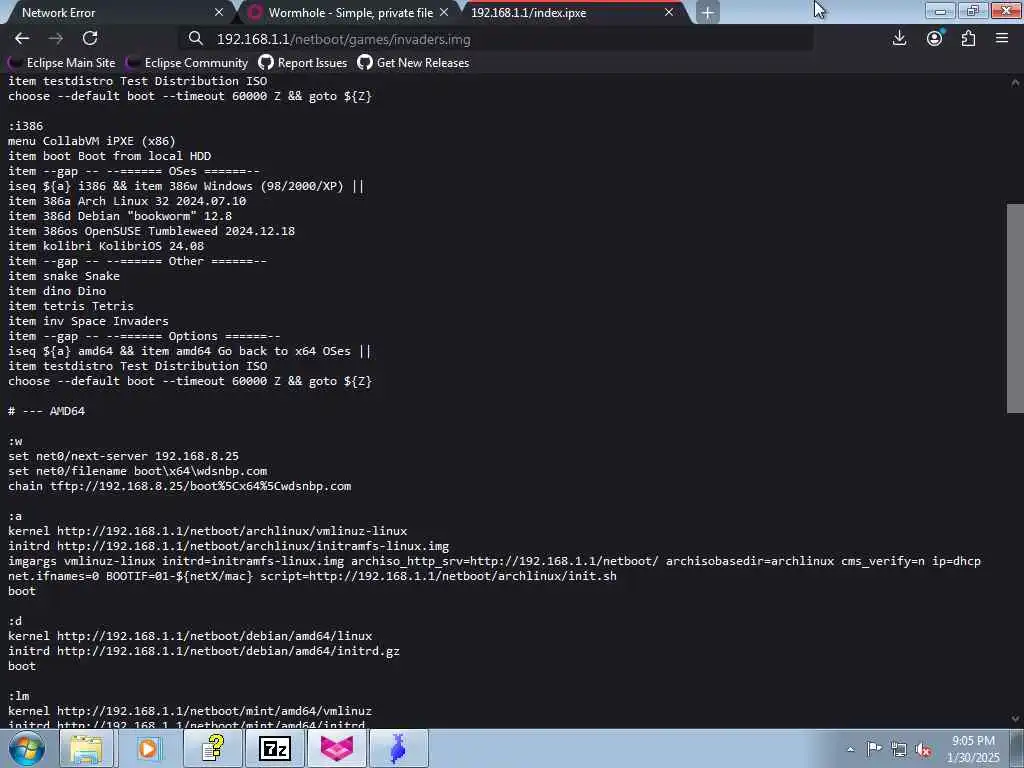This screenshot has height=768, width=1024.
Task: Close the Network Error tab
Action: coord(219,12)
